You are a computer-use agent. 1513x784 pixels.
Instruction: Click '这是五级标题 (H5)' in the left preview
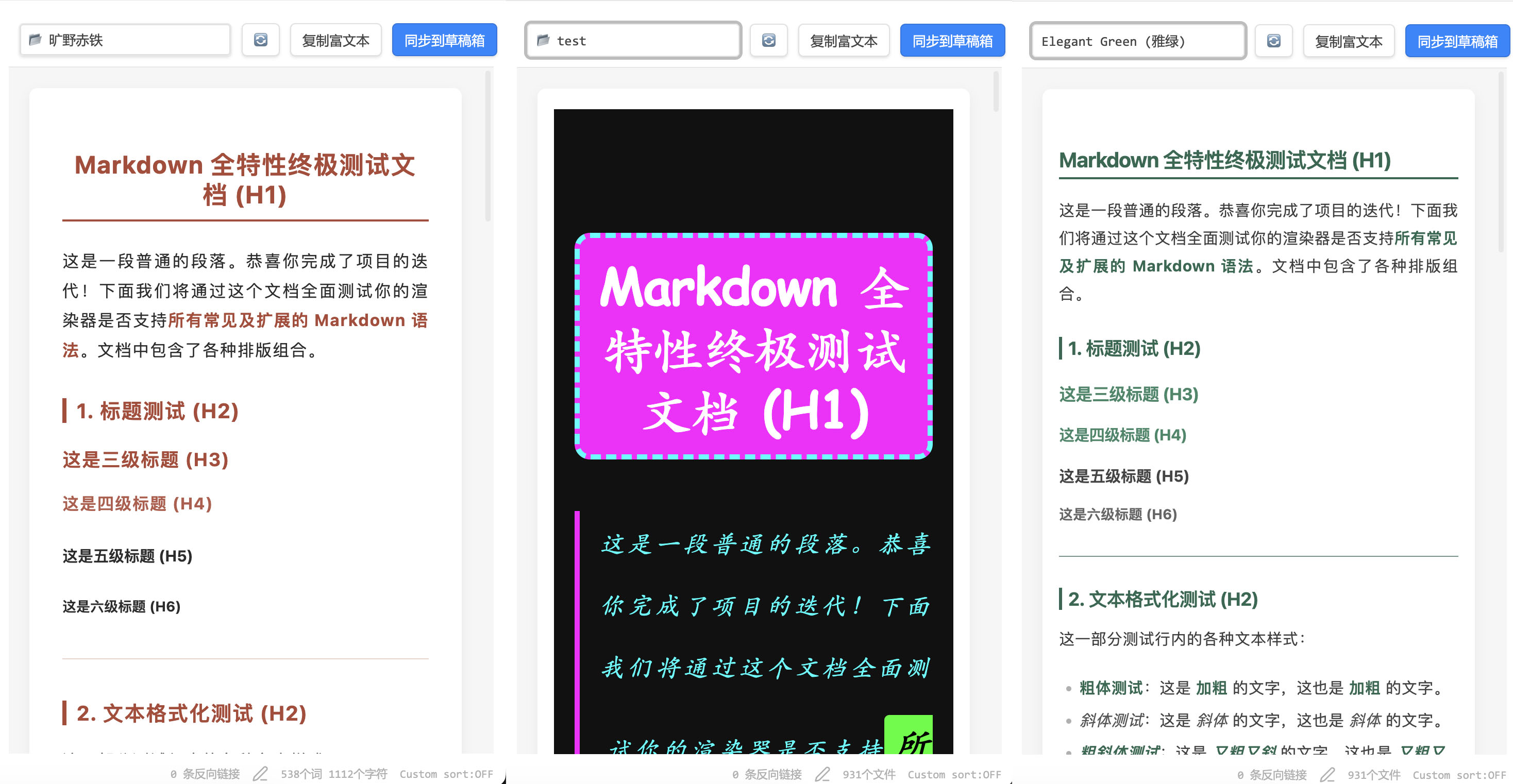point(127,556)
